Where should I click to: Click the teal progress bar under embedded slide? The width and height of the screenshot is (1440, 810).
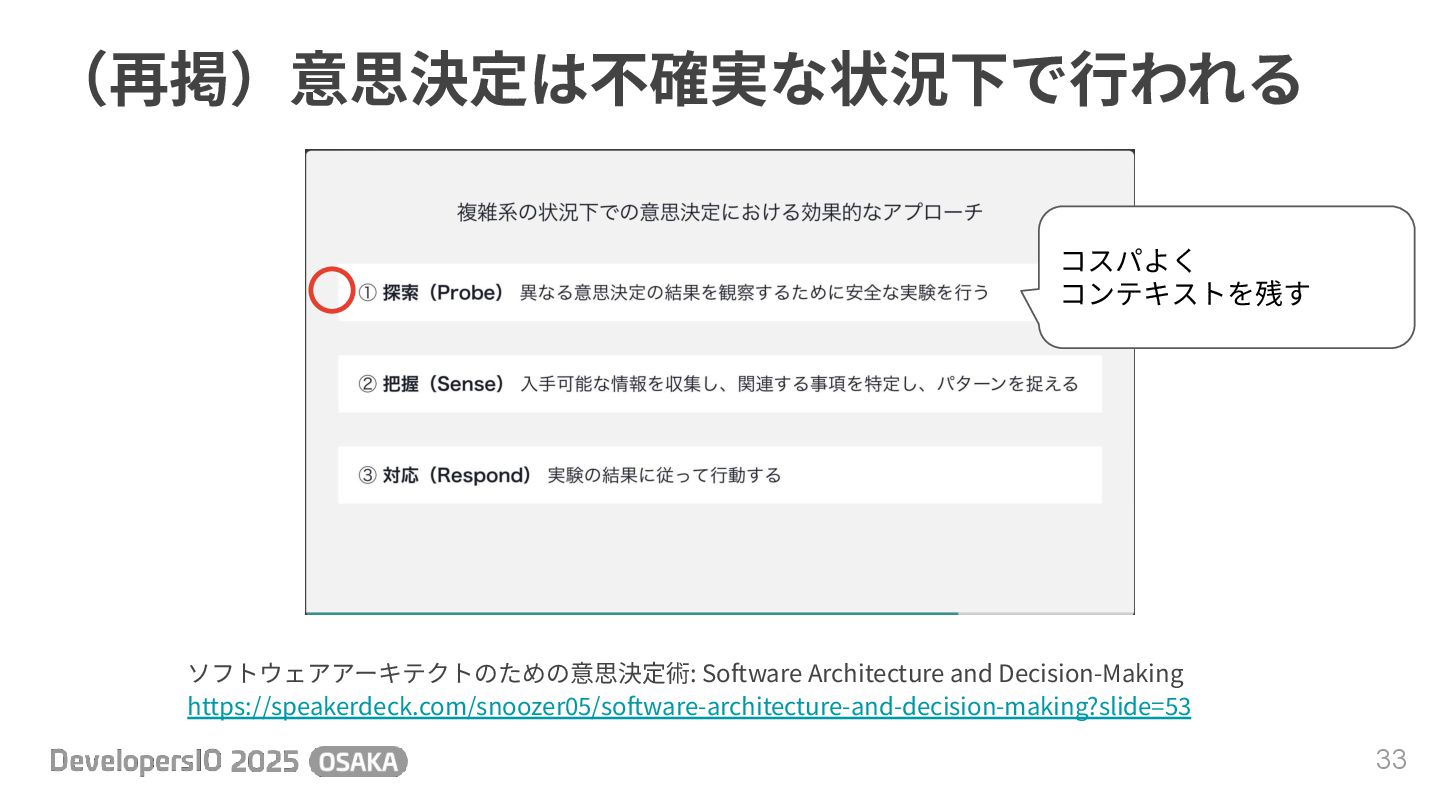pos(632,612)
